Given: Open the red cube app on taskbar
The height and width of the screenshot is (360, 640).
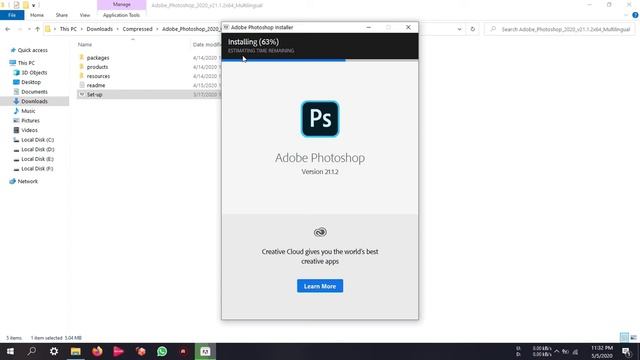Looking at the screenshot, I should (141, 351).
